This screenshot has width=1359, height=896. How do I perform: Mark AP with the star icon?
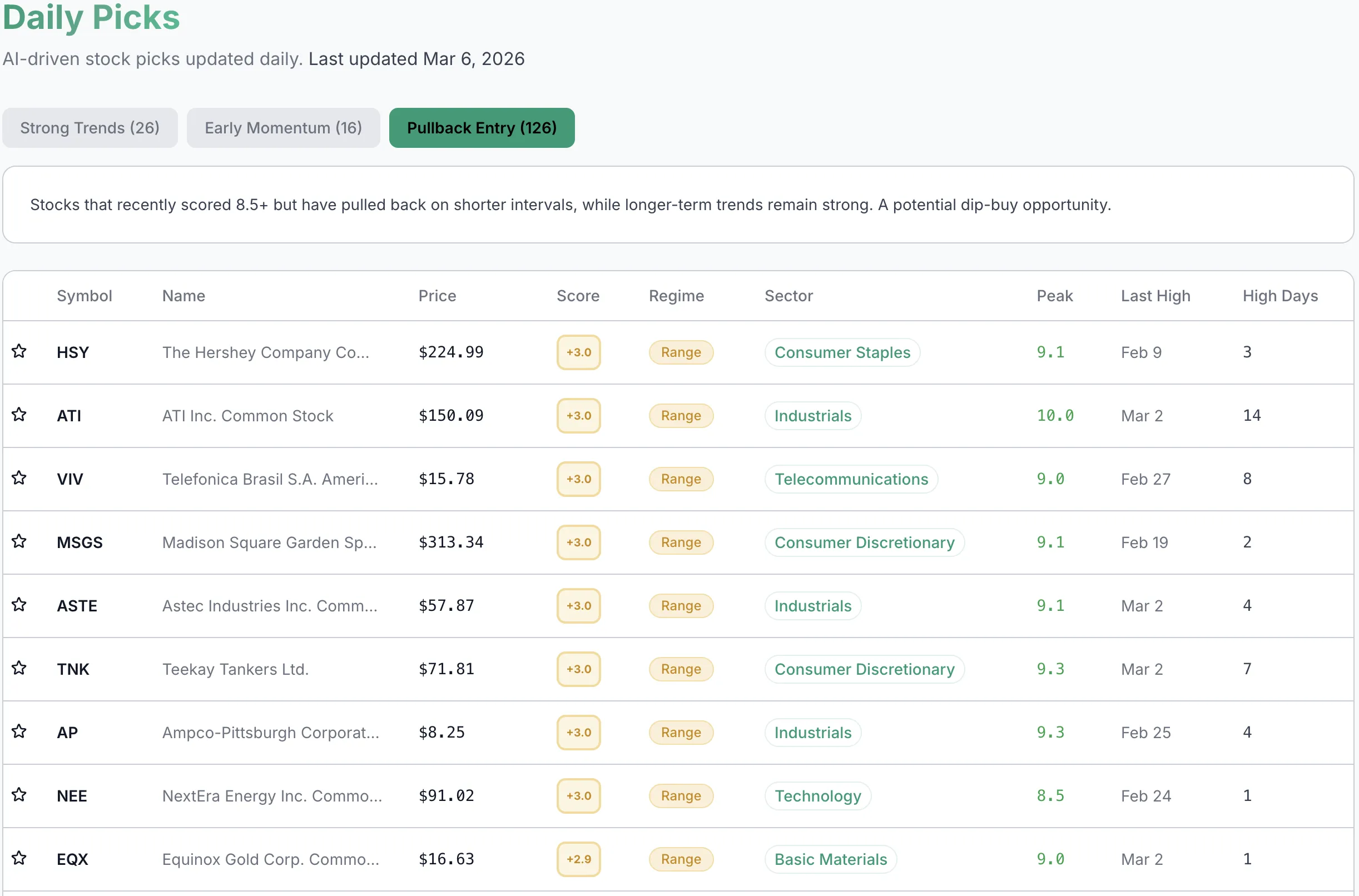pyautogui.click(x=19, y=731)
